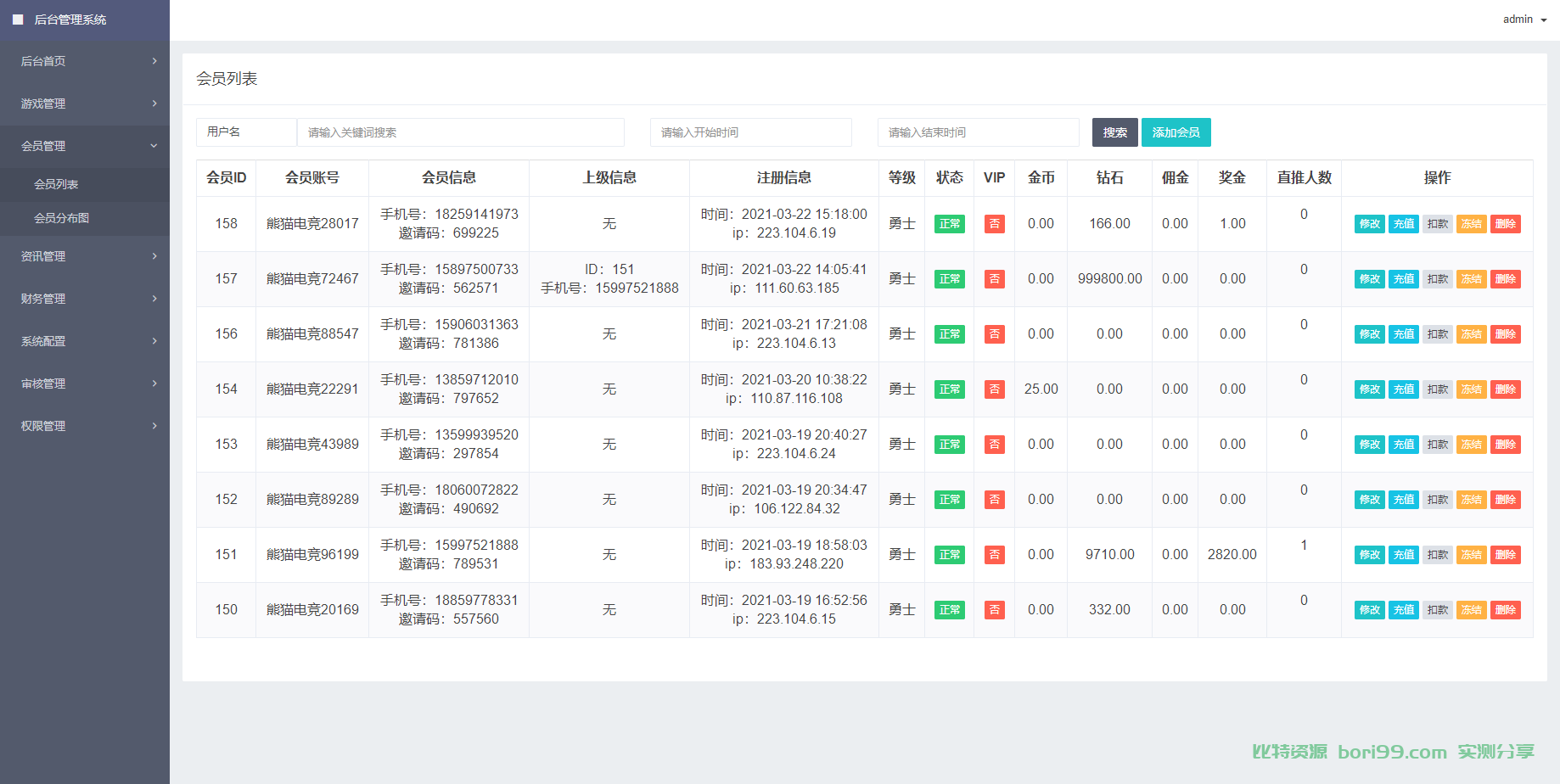Click diamond value 999800.00
Viewport: 1560px width, 784px height.
click(1110, 279)
